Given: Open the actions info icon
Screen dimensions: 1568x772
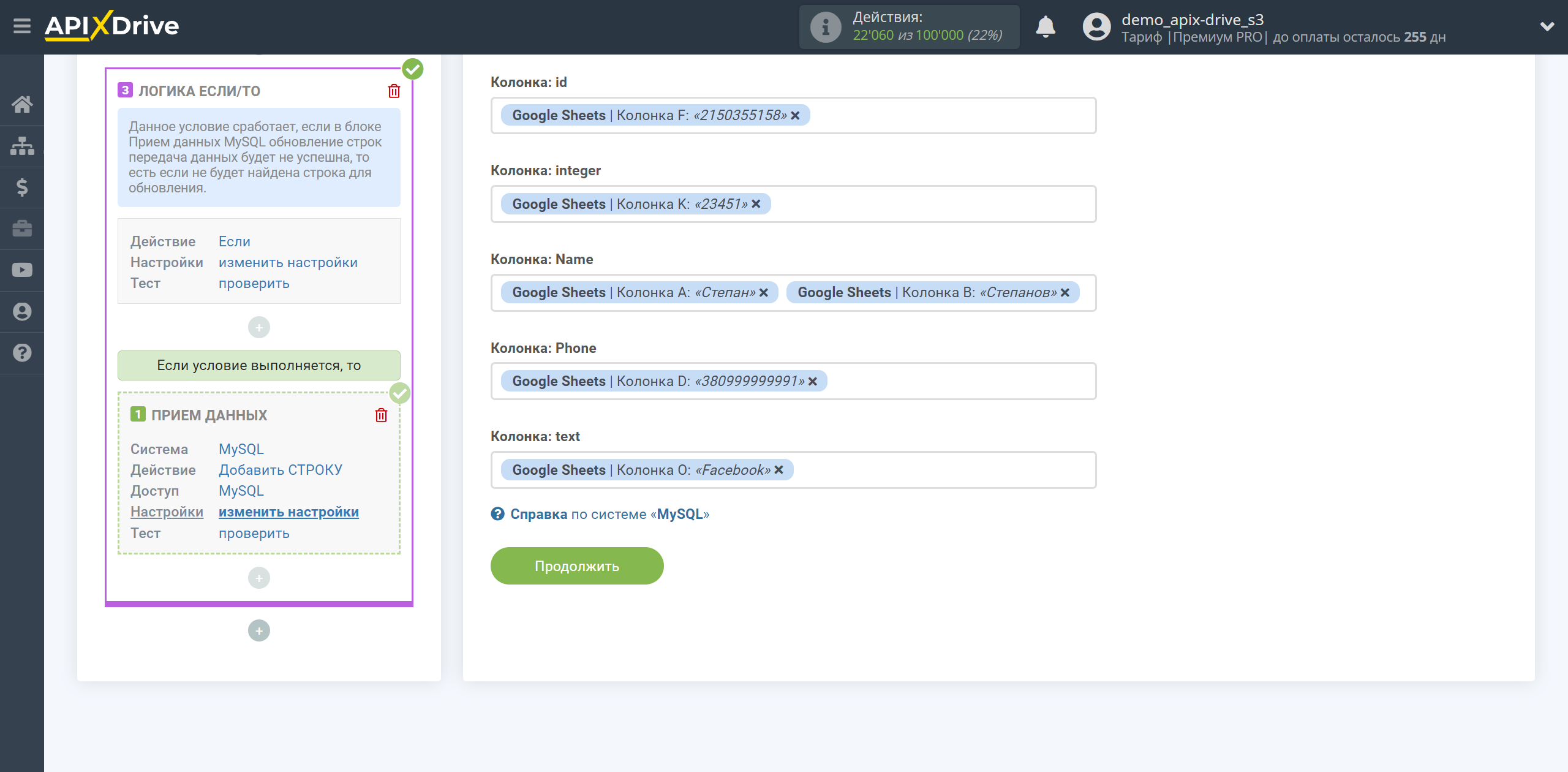Looking at the screenshot, I should coord(825,27).
